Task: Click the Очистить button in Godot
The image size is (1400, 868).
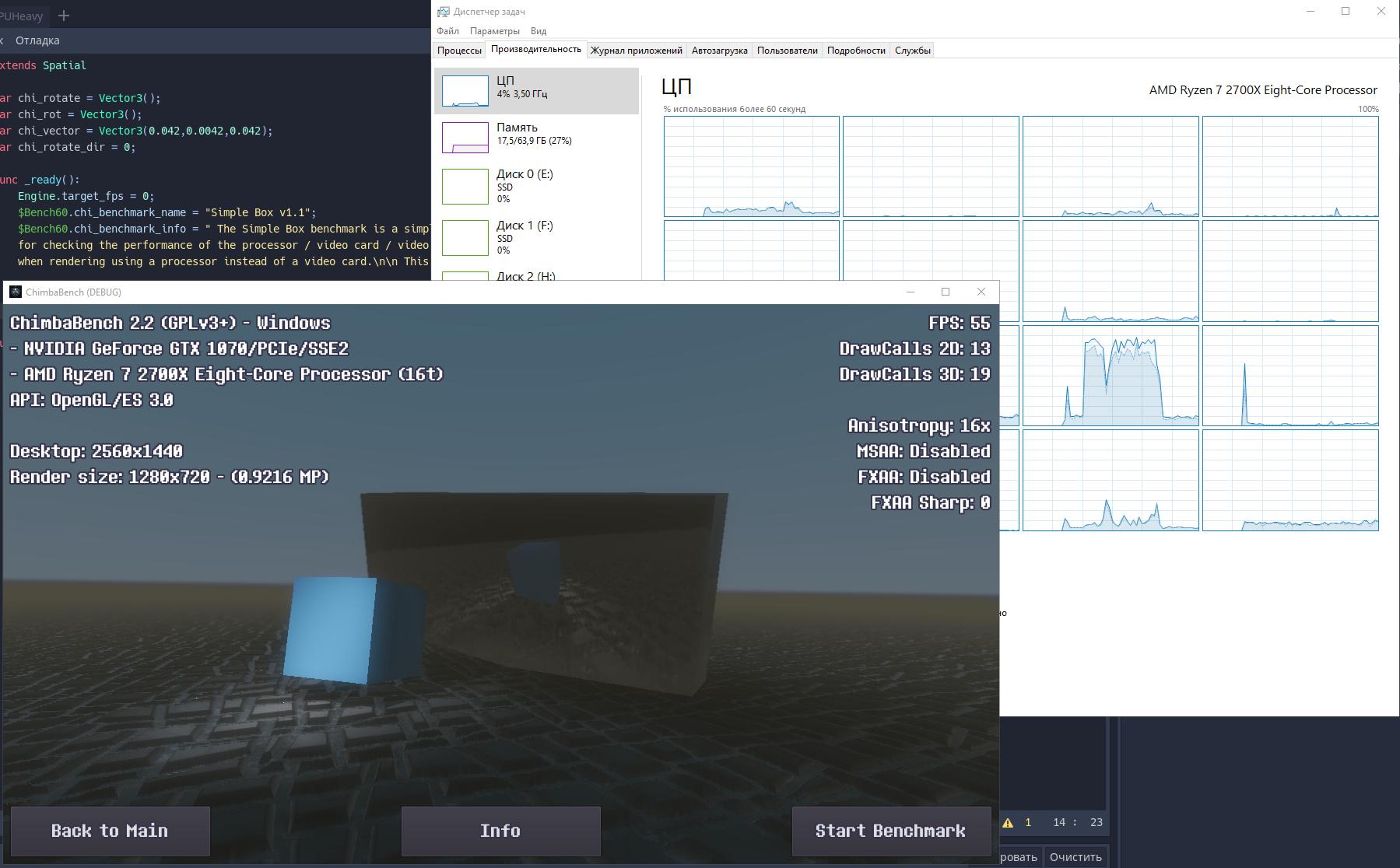Action: point(1075,856)
